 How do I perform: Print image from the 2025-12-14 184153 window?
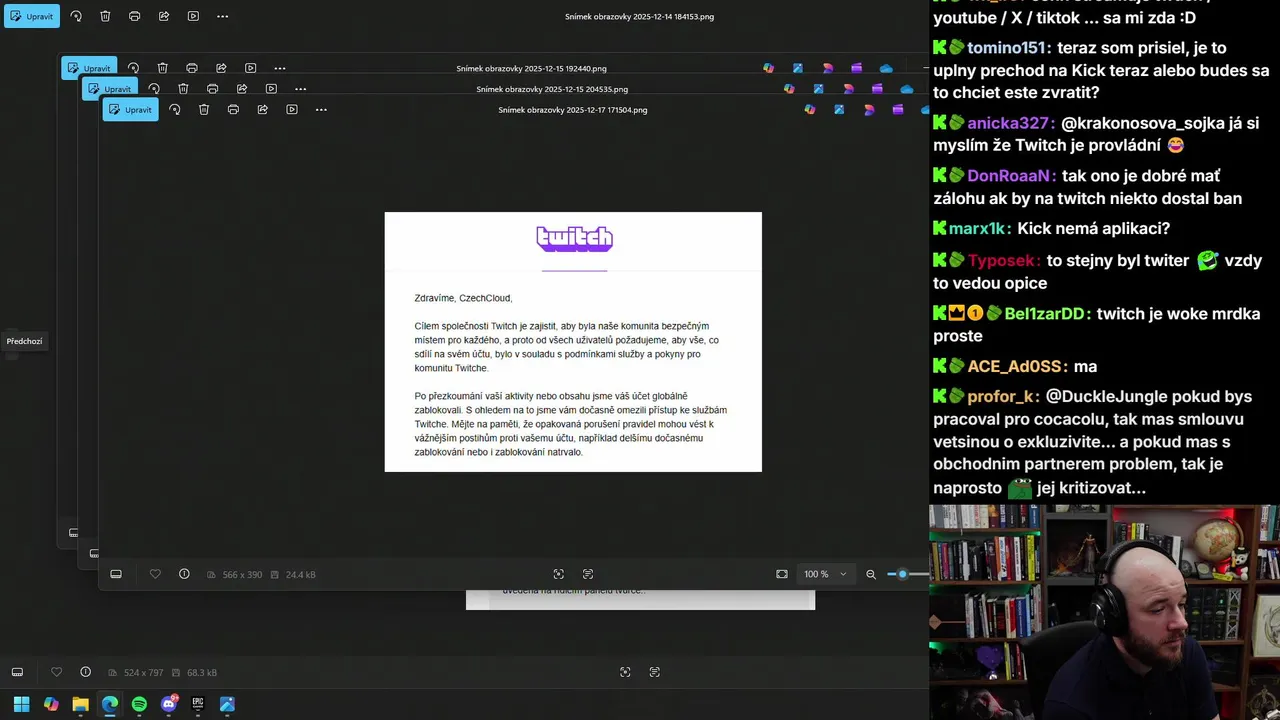coord(134,16)
